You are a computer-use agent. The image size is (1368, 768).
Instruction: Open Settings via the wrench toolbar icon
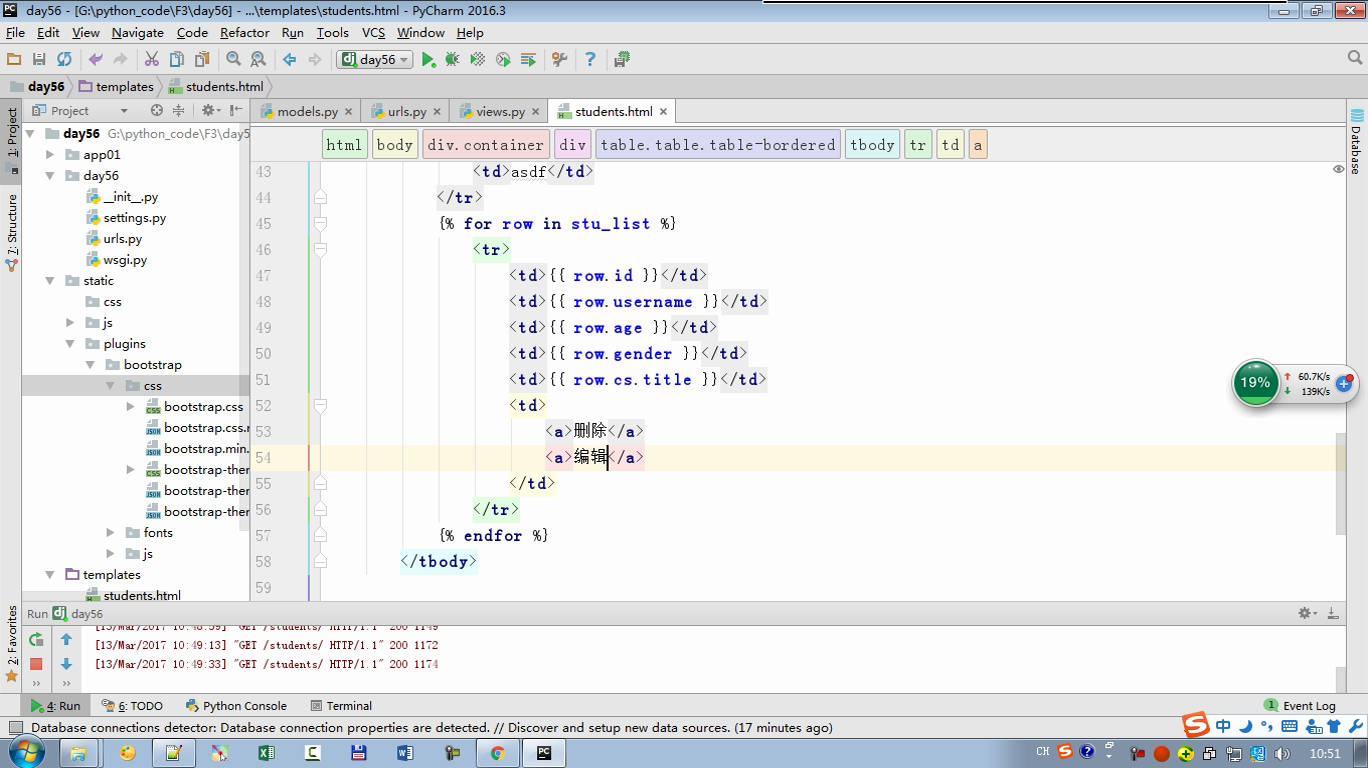559,60
